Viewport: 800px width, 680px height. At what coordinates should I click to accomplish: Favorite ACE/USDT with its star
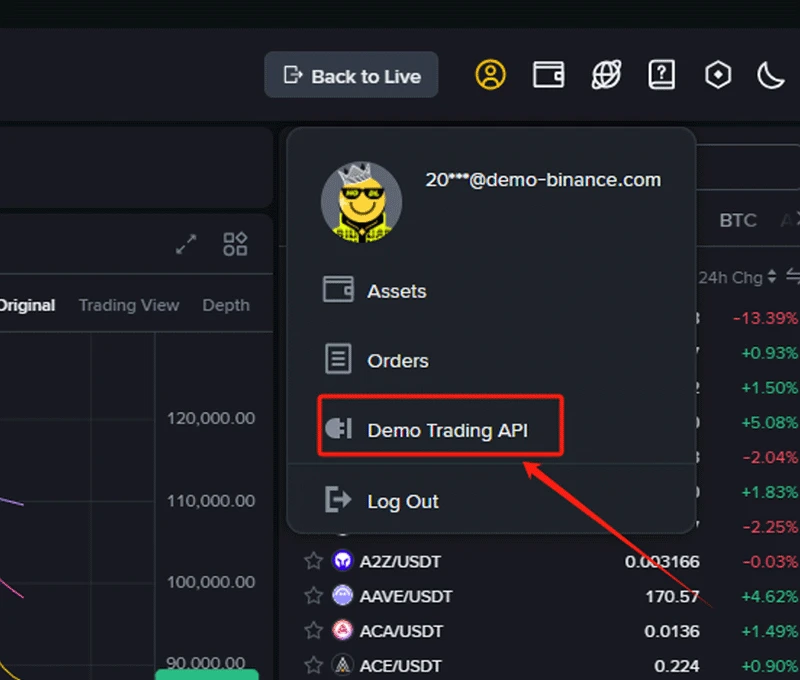coord(313,665)
